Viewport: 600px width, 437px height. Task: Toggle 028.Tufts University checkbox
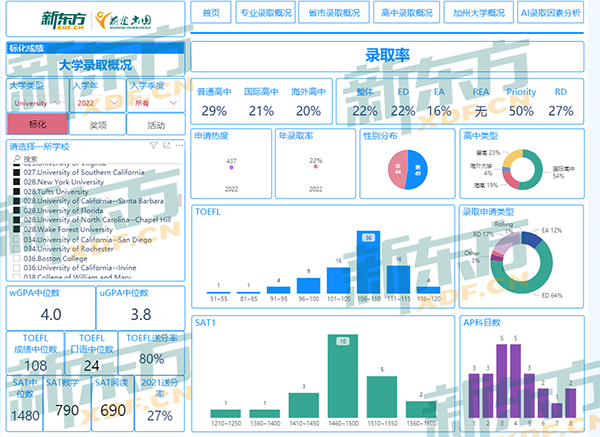point(16,191)
